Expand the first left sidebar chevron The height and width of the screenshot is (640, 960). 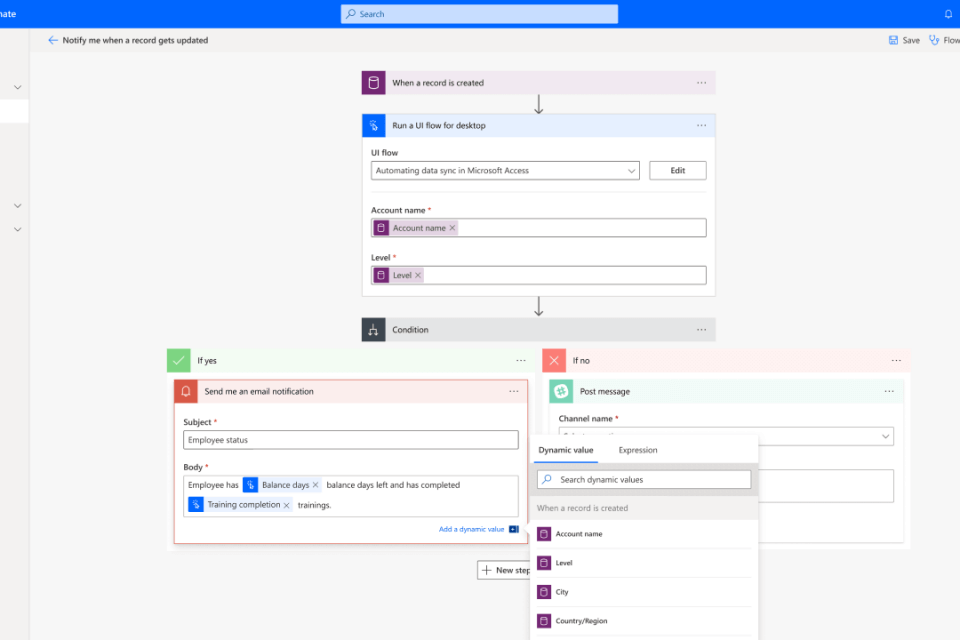click(17, 87)
